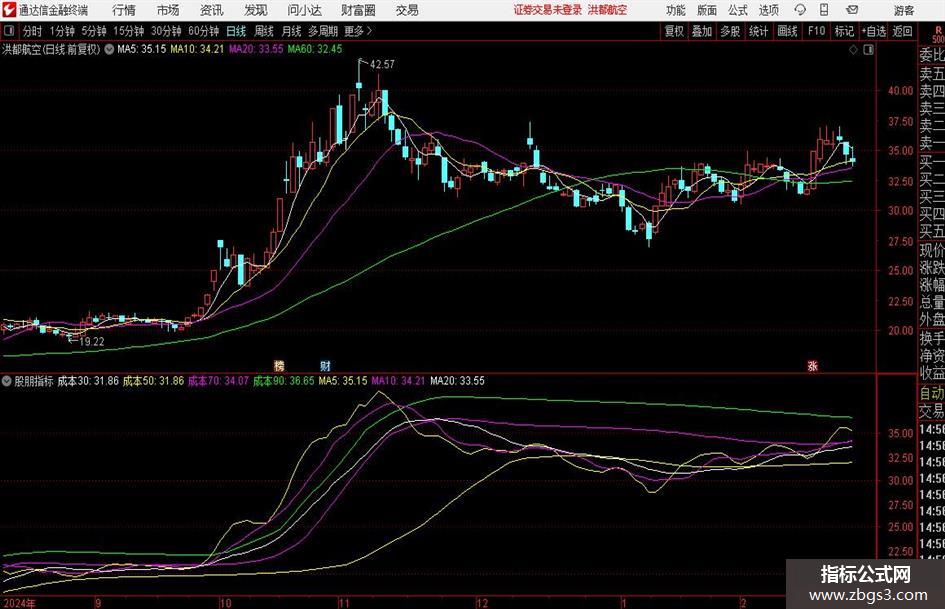Image resolution: width=945 pixels, height=609 pixels.
Task: Select the 15分钟 period tab
Action: pyautogui.click(x=128, y=31)
